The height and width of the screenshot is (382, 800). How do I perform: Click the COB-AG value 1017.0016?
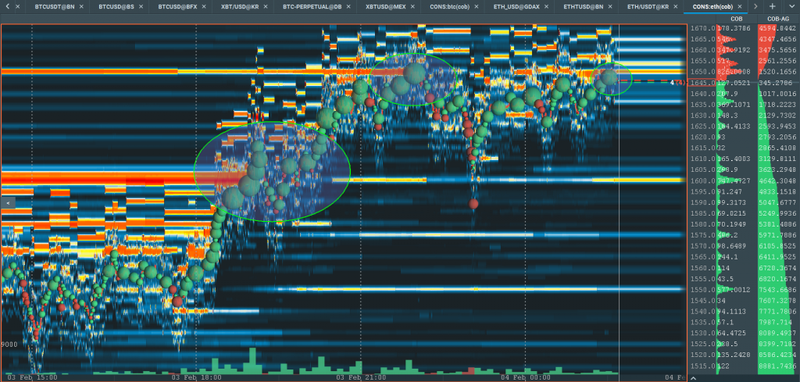778,93
